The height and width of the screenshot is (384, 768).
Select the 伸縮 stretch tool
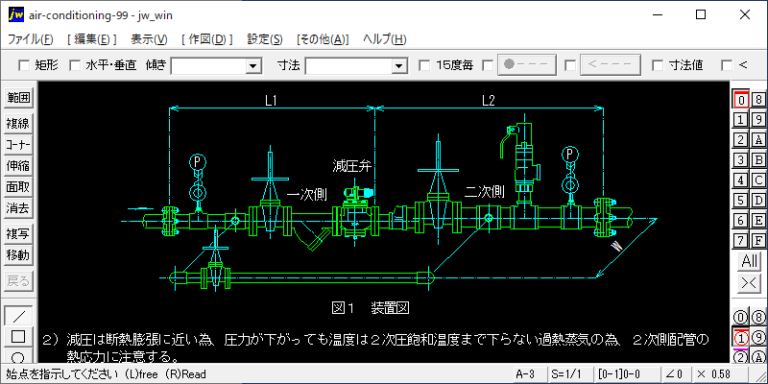tap(18, 166)
